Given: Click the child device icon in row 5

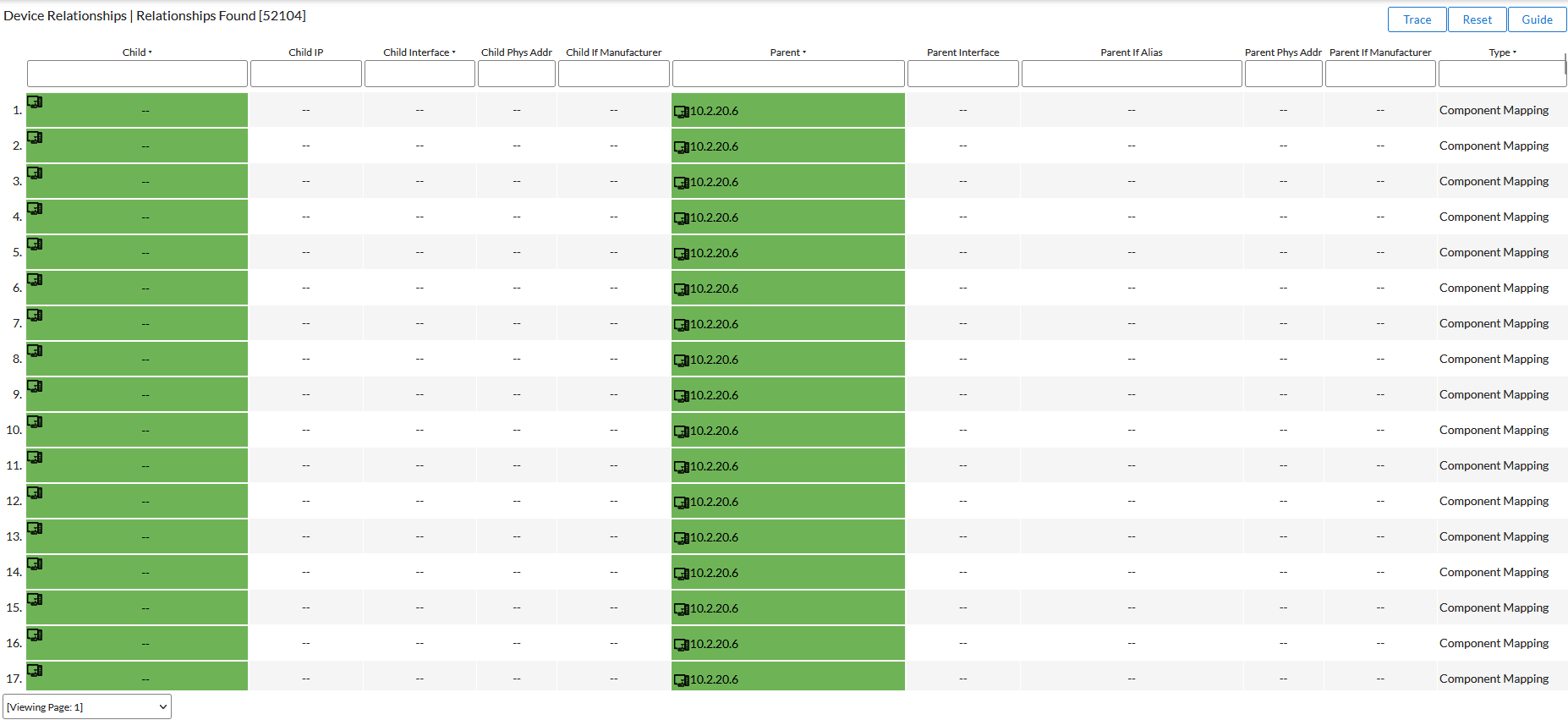Looking at the screenshot, I should [35, 244].
